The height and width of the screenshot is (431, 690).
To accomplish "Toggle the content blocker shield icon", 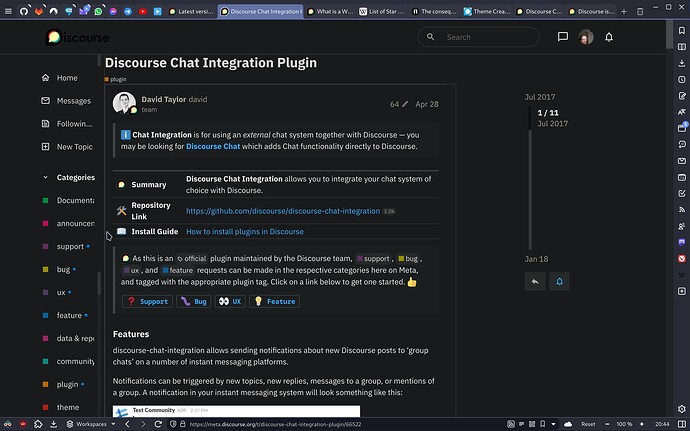I will point(173,424).
